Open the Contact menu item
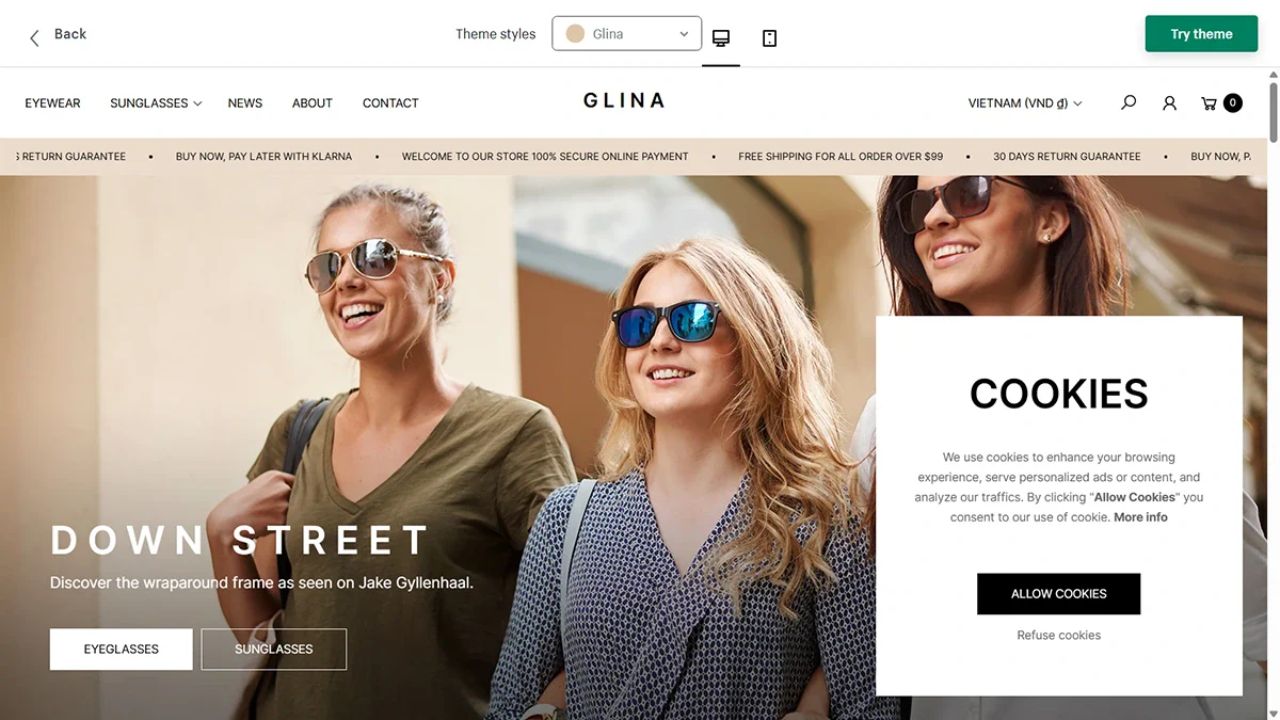This screenshot has width=1280, height=720. pos(391,103)
